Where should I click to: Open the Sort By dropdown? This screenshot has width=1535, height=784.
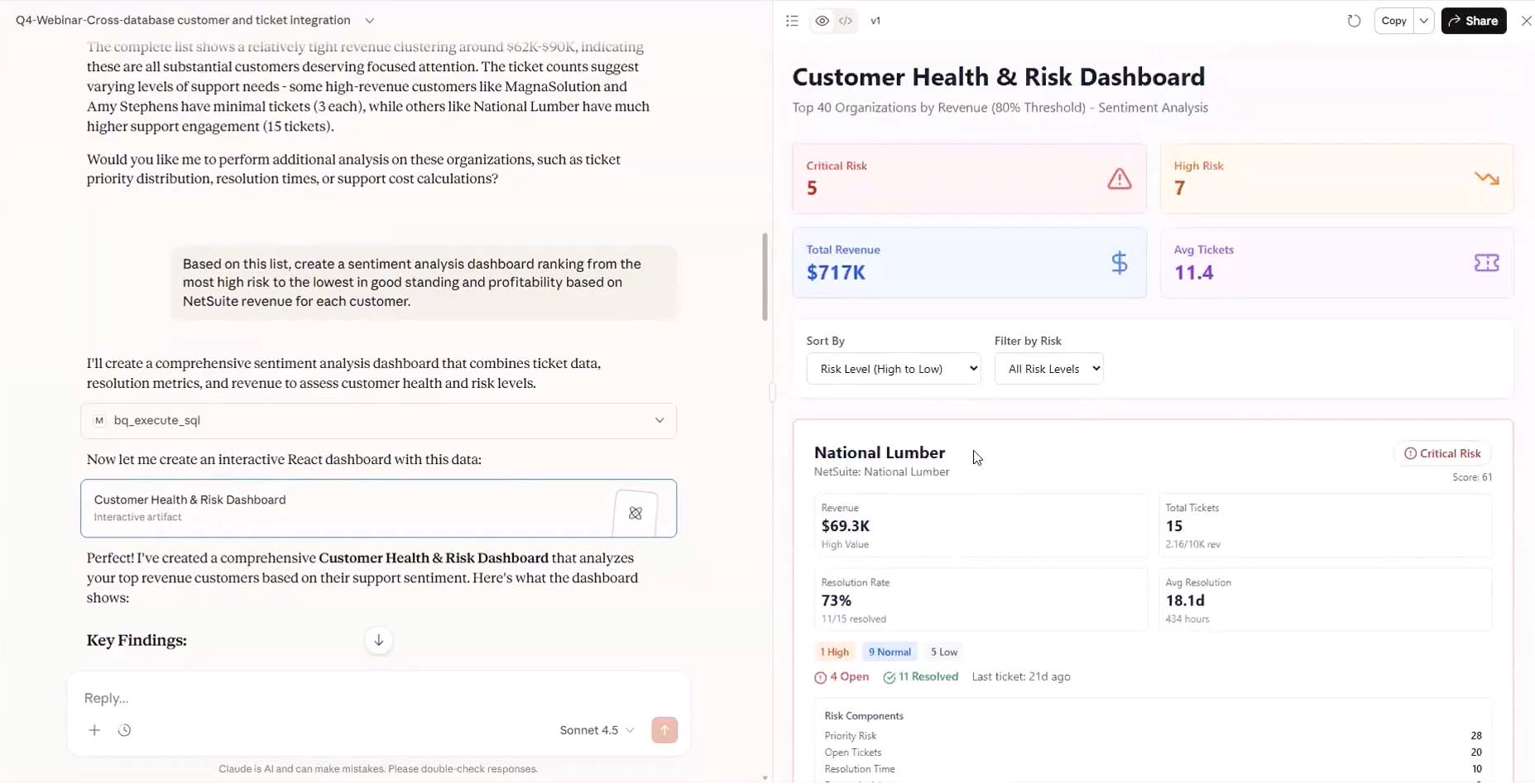tap(893, 369)
